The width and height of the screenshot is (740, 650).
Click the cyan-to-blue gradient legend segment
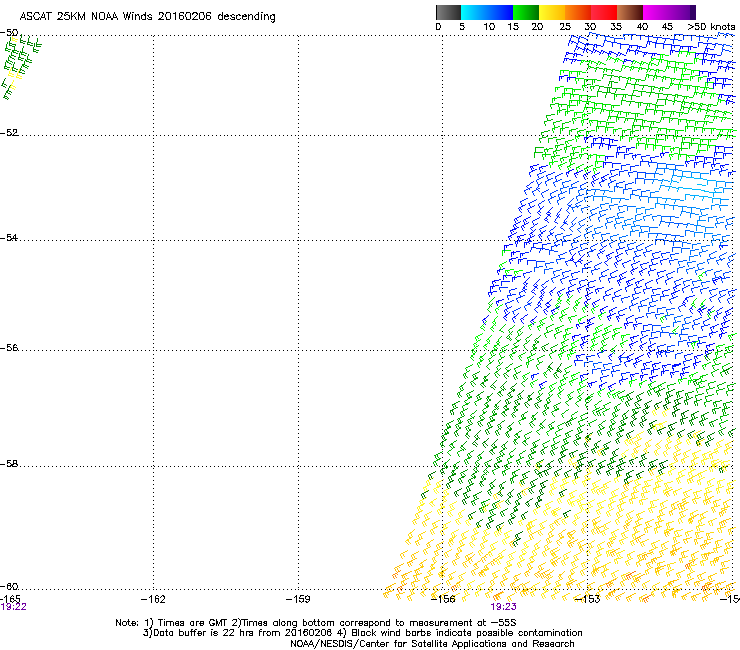pyautogui.click(x=487, y=12)
